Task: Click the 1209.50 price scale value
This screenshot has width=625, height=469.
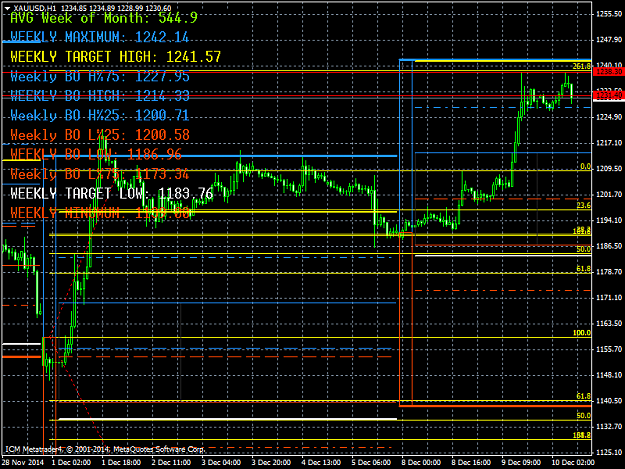Action: click(x=609, y=169)
